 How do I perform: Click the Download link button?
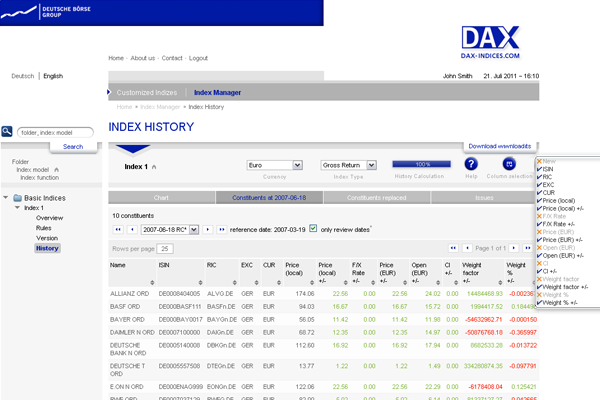point(500,146)
